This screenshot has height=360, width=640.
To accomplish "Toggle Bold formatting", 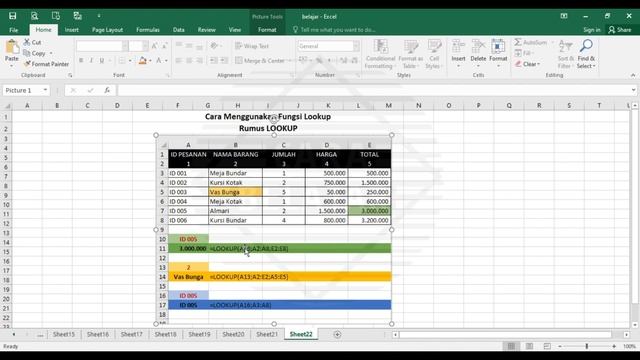I will pyautogui.click(x=81, y=60).
